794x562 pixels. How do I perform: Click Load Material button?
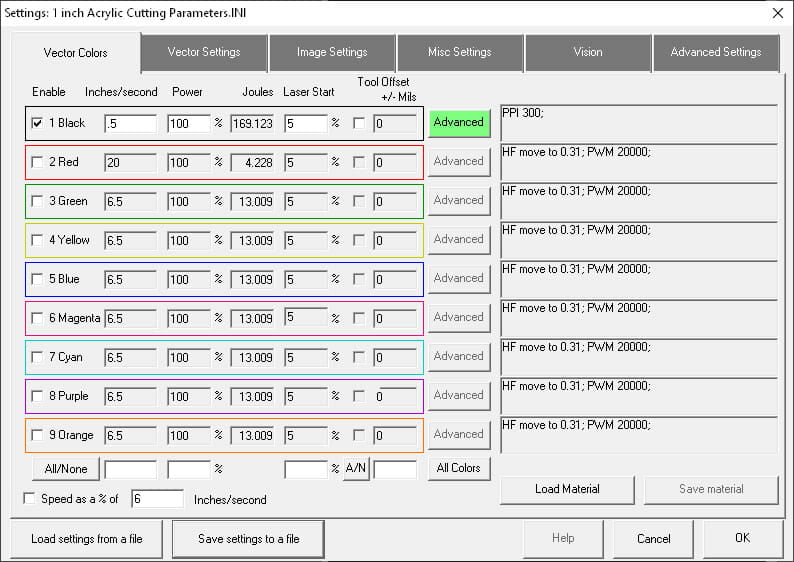point(567,489)
